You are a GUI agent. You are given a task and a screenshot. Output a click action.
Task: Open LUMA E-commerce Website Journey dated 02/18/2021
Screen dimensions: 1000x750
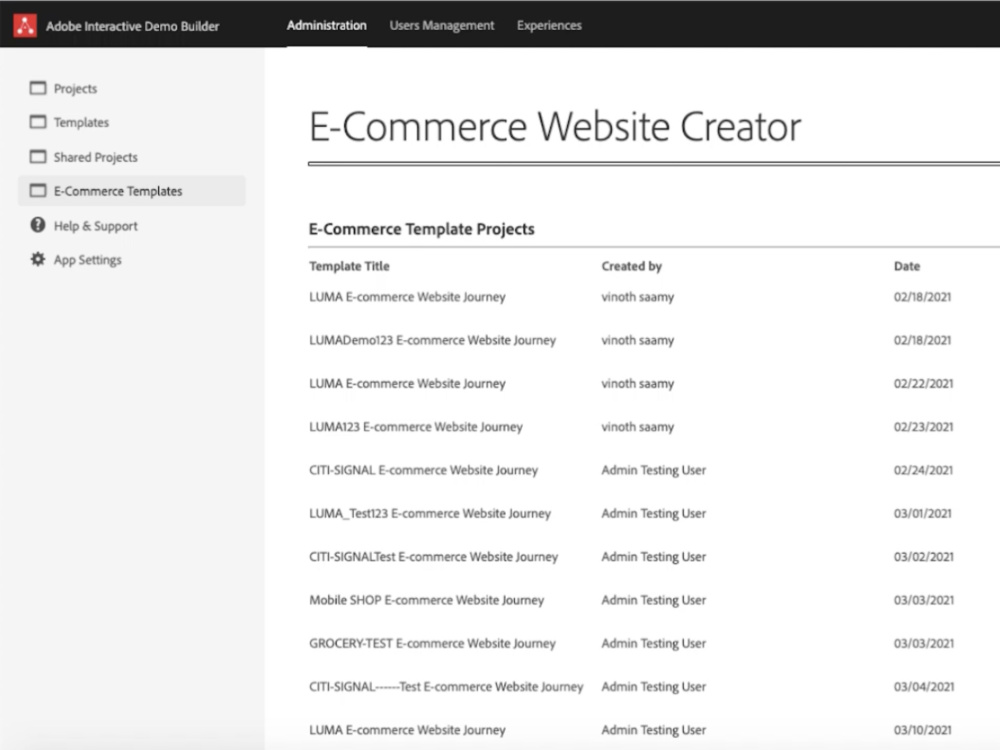pyautogui.click(x=407, y=297)
